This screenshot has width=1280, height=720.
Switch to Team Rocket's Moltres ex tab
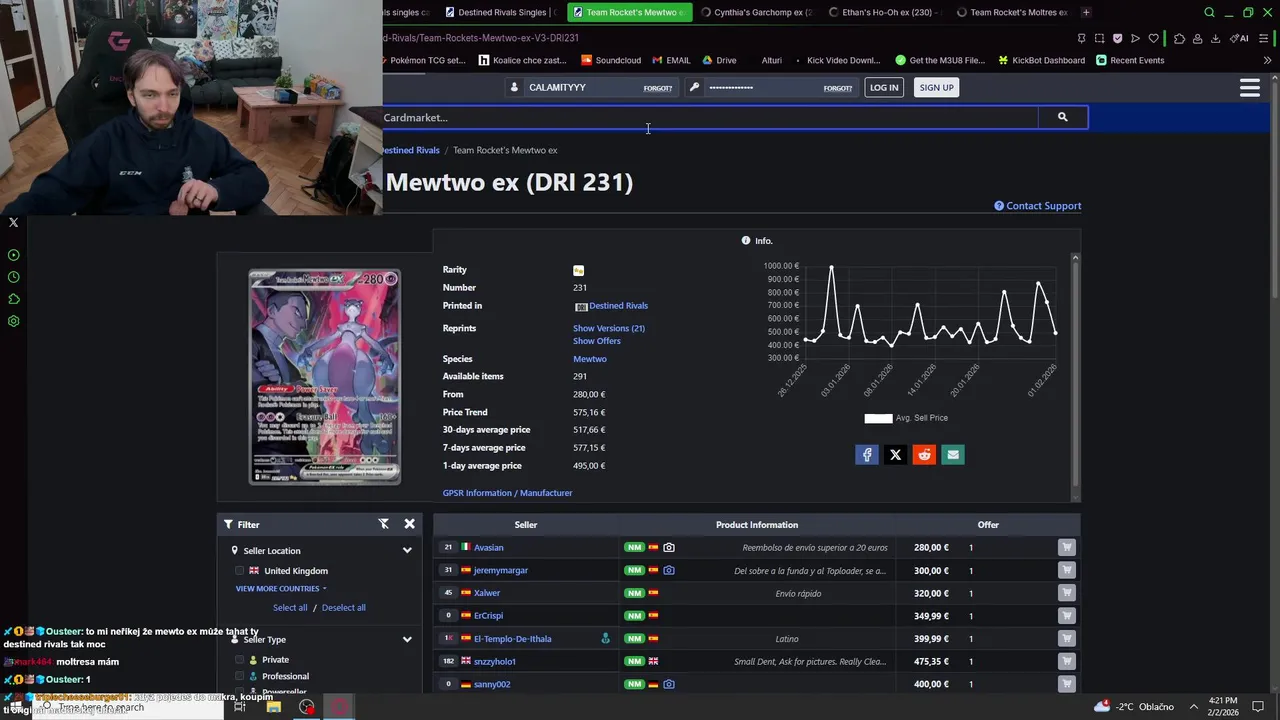(x=1012, y=13)
